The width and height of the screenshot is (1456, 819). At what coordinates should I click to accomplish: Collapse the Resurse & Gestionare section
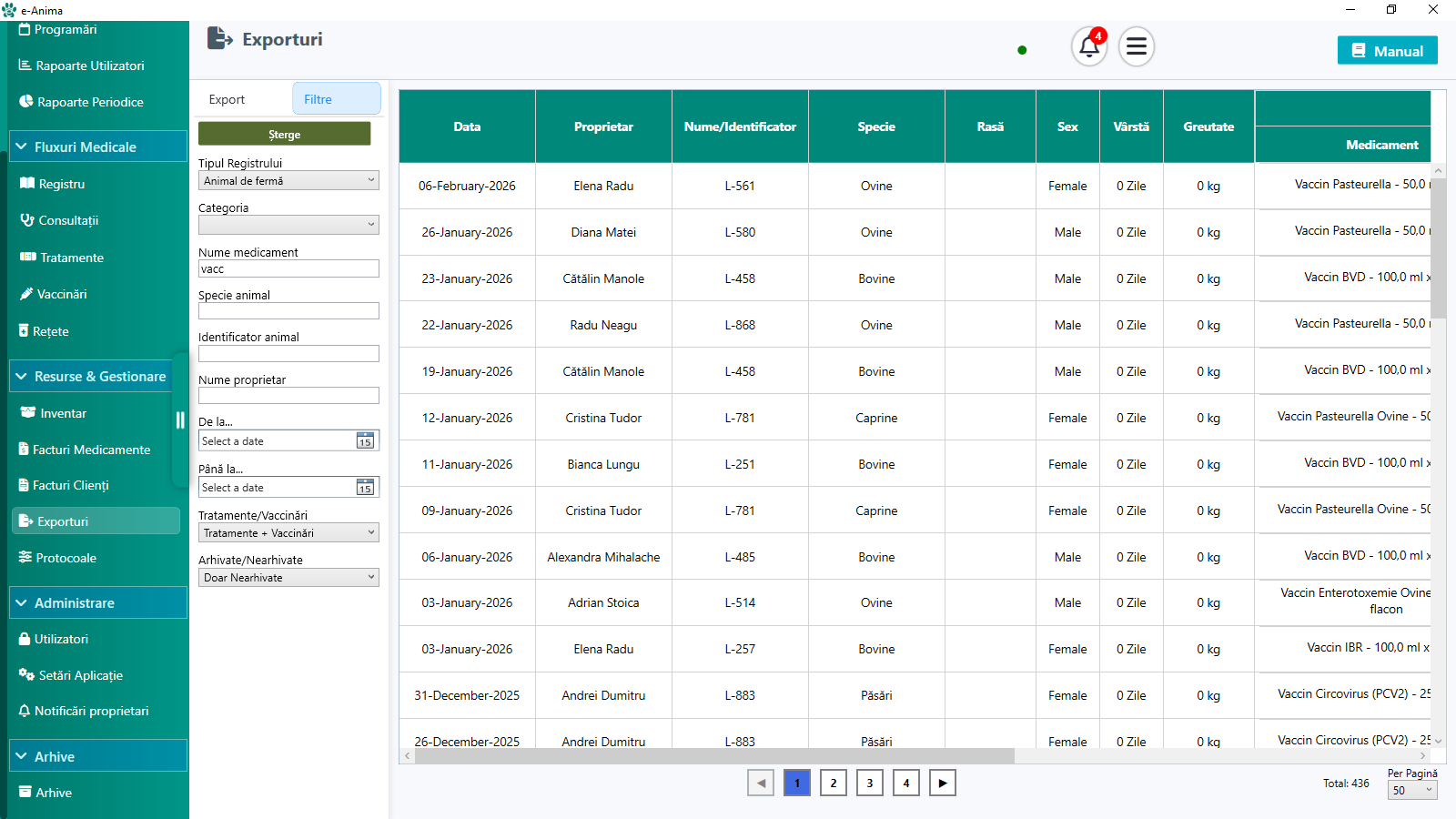coord(22,376)
